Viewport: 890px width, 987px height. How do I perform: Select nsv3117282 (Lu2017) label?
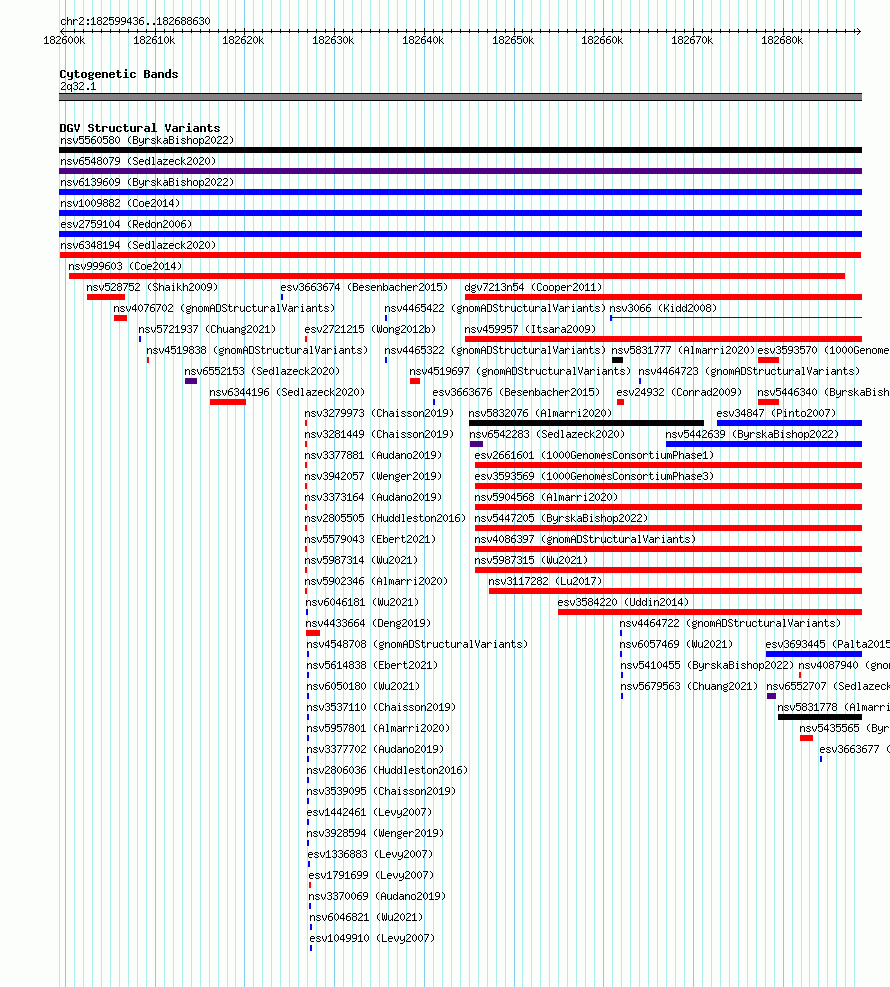(545, 581)
